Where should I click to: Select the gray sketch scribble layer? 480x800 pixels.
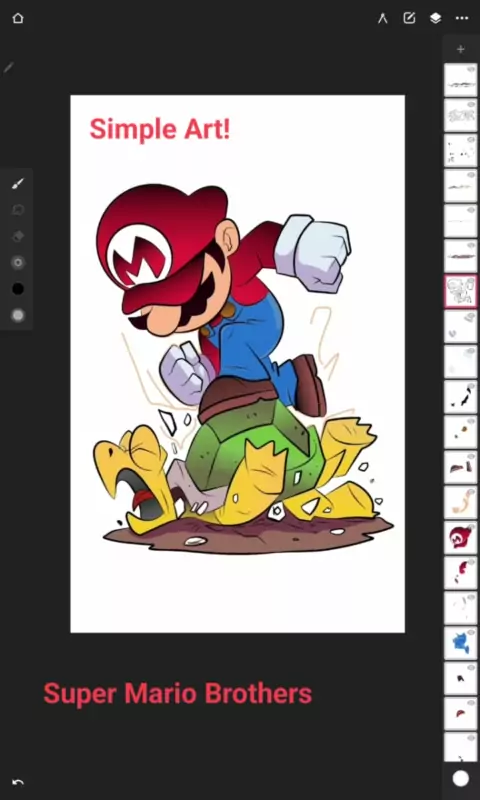point(461,115)
